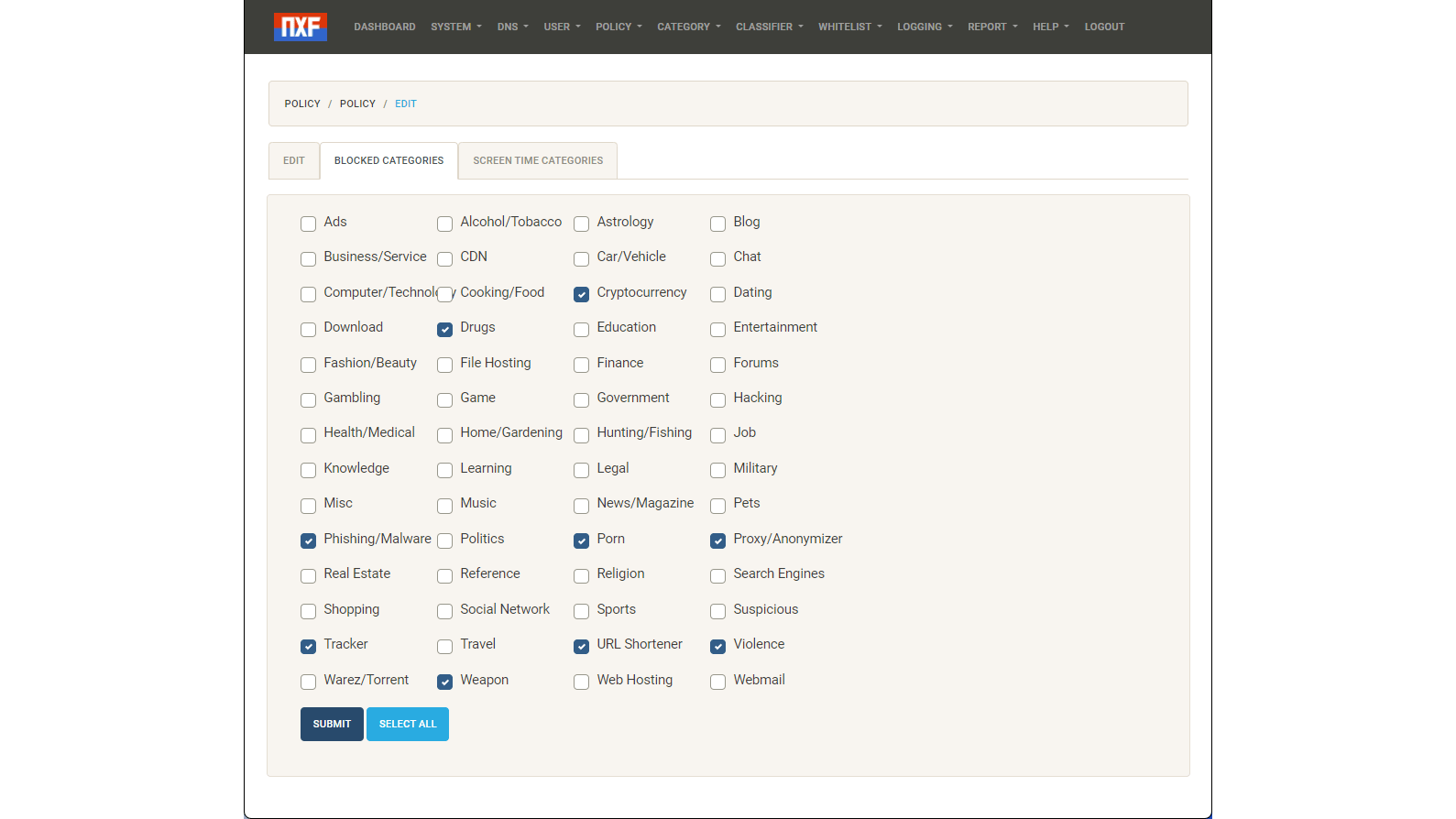Enable the Forums checkbox
Screen dimensions: 1456x819
[x=718, y=365]
